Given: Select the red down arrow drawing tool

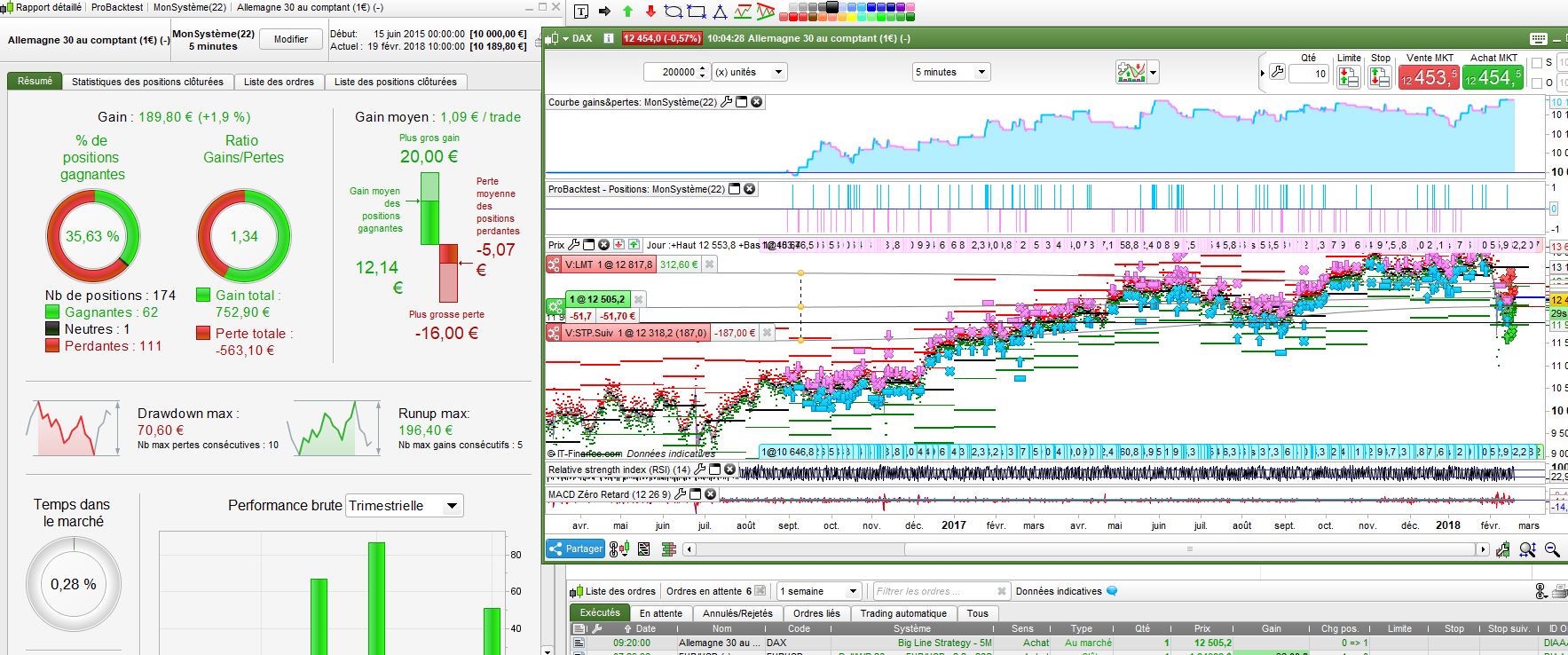Looking at the screenshot, I should click(x=650, y=12).
